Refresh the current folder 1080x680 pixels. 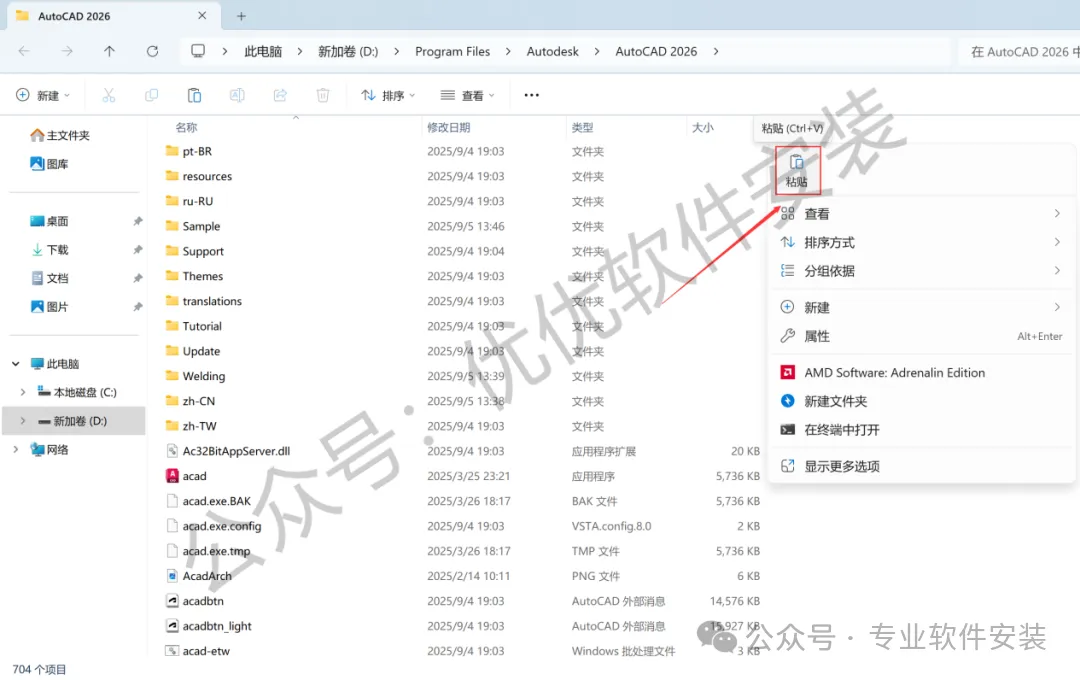point(152,51)
